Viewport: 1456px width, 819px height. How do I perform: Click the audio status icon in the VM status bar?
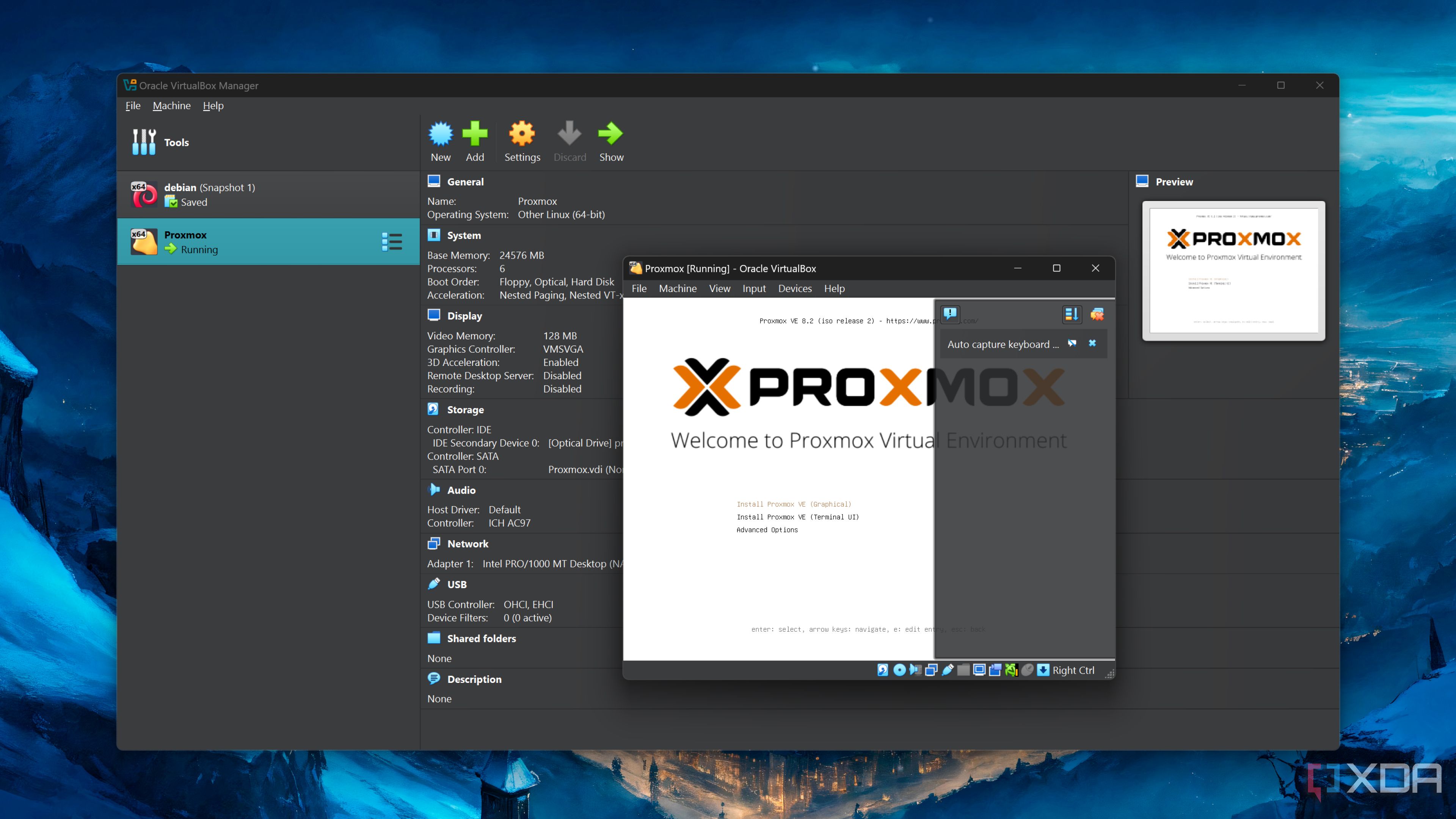915,670
